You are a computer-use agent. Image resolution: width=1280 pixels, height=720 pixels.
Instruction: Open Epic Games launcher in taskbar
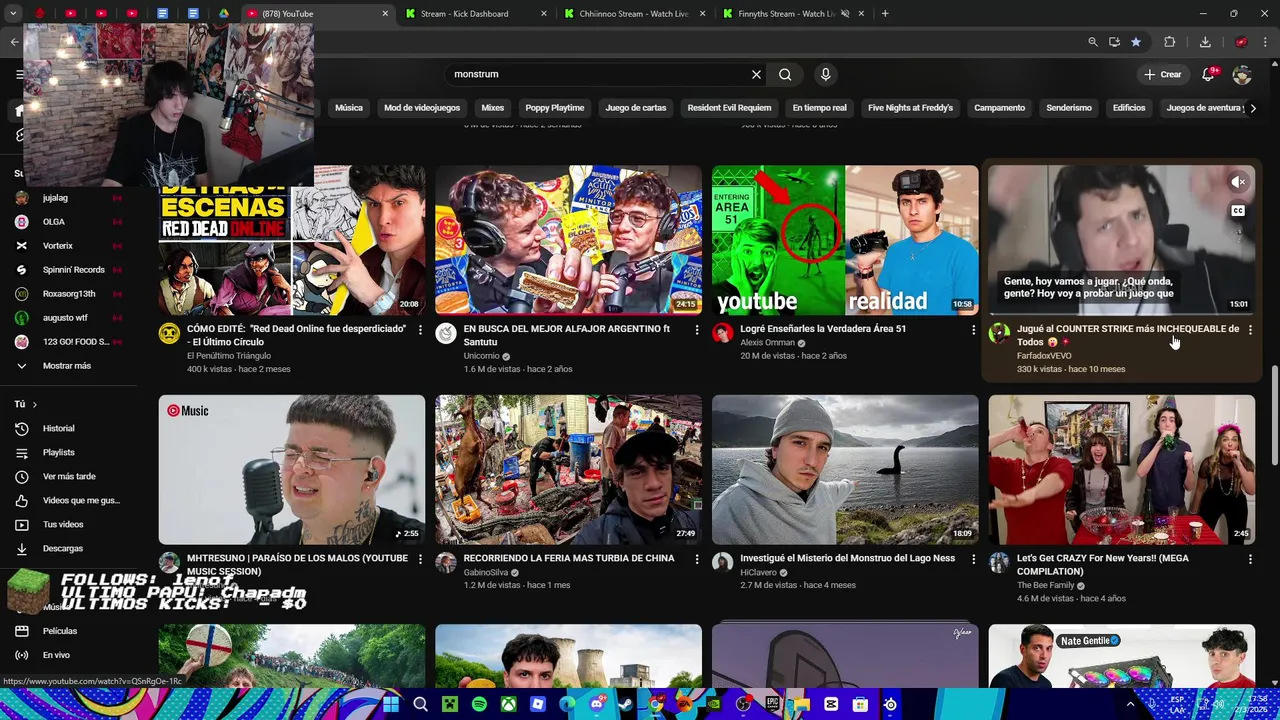click(x=772, y=704)
